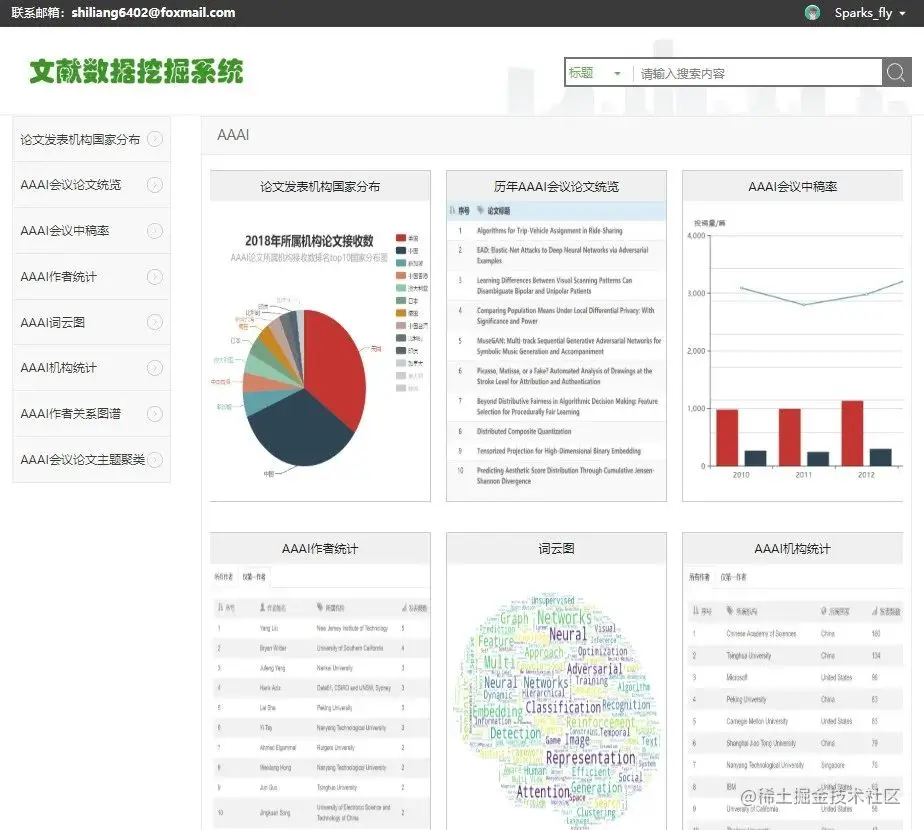Toggle the 澳大利亚 legend item
The image size is (924, 830).
click(x=412, y=288)
